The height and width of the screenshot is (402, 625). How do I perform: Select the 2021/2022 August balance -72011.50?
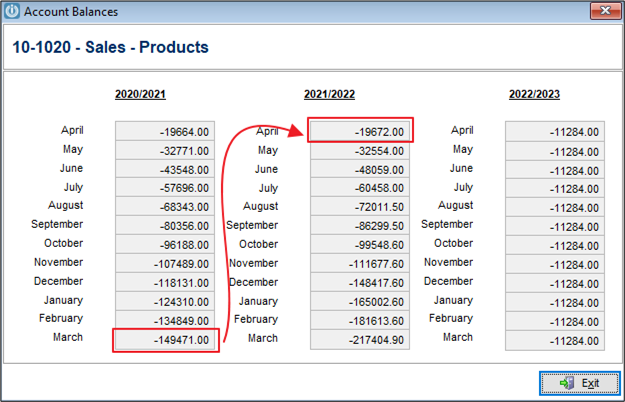click(360, 207)
